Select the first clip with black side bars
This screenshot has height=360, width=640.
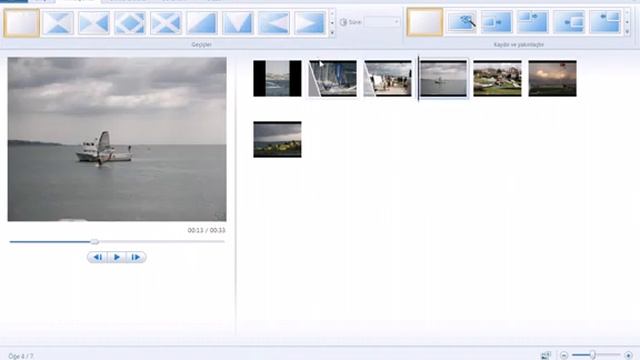(278, 78)
